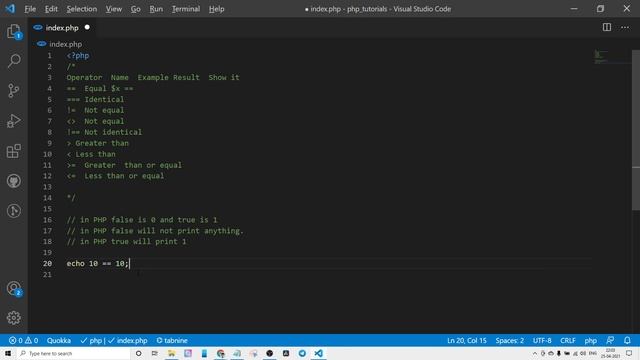
Task: Open the Selection menu
Action: [82, 9]
